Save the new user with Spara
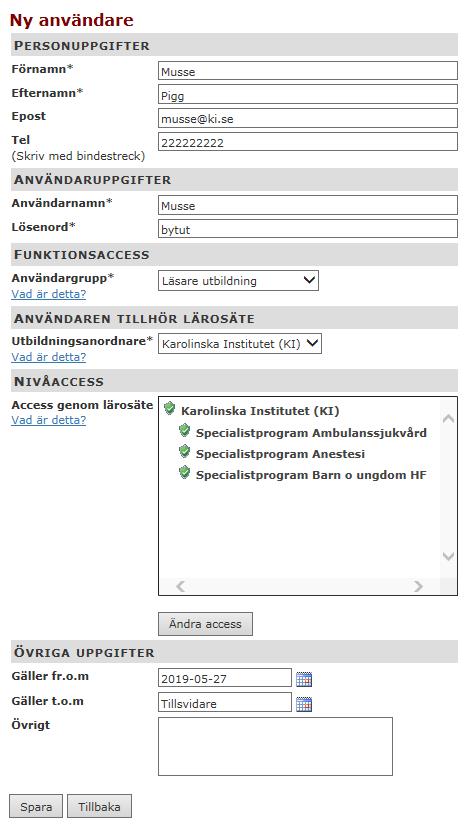Viewport: 469px width, 826px height. tap(36, 807)
